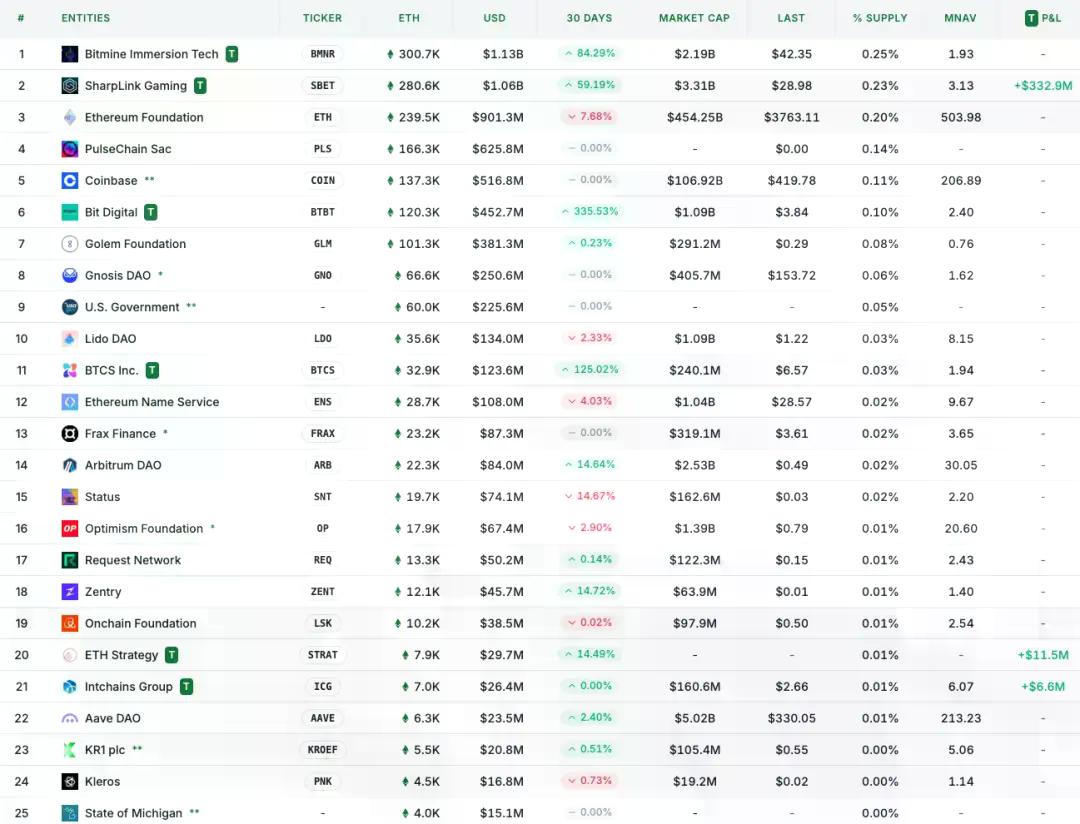Click the Ethereum Foundation diamond logo
This screenshot has height=824, width=1080.
point(70,117)
